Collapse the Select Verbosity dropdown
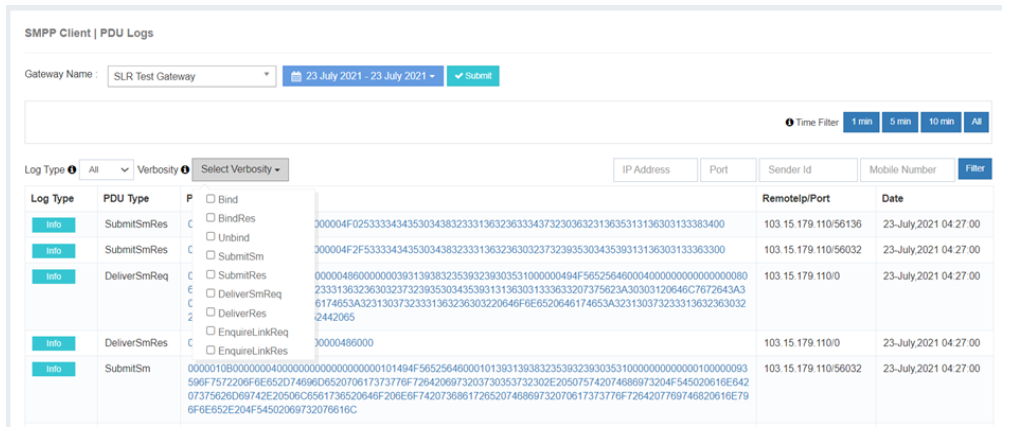 [x=241, y=170]
